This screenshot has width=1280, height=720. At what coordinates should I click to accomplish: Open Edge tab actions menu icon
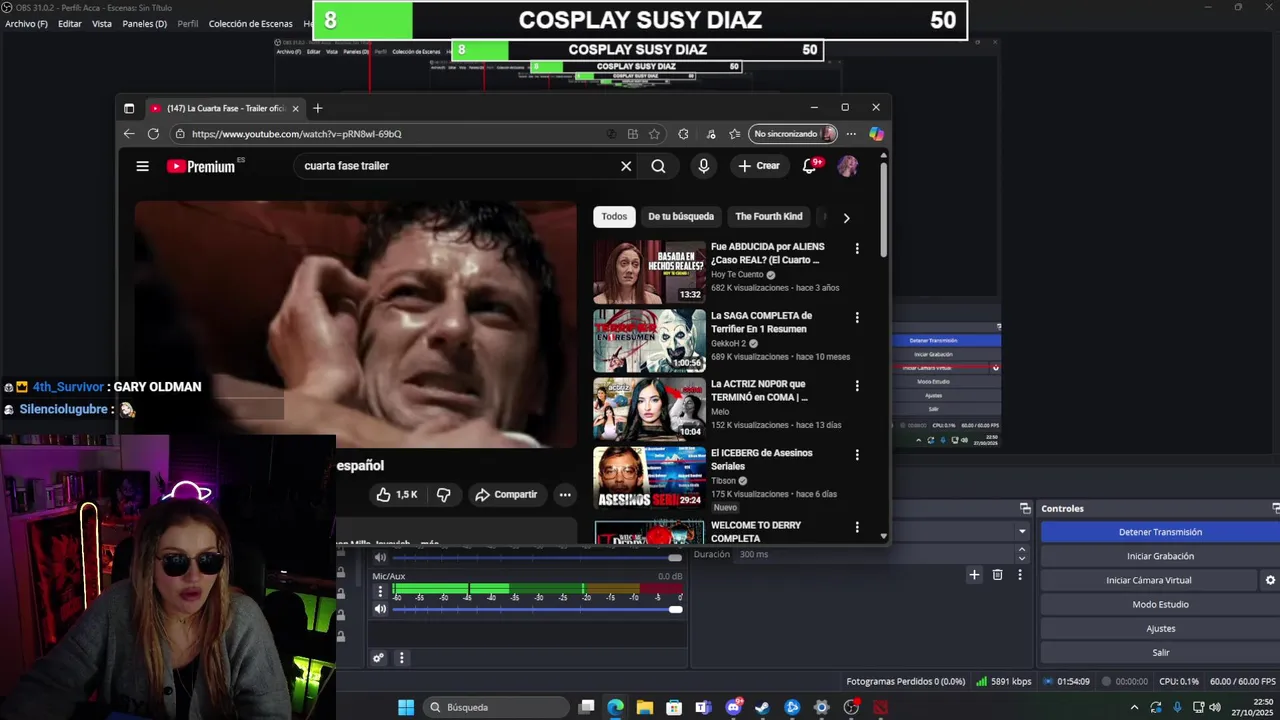click(x=129, y=108)
